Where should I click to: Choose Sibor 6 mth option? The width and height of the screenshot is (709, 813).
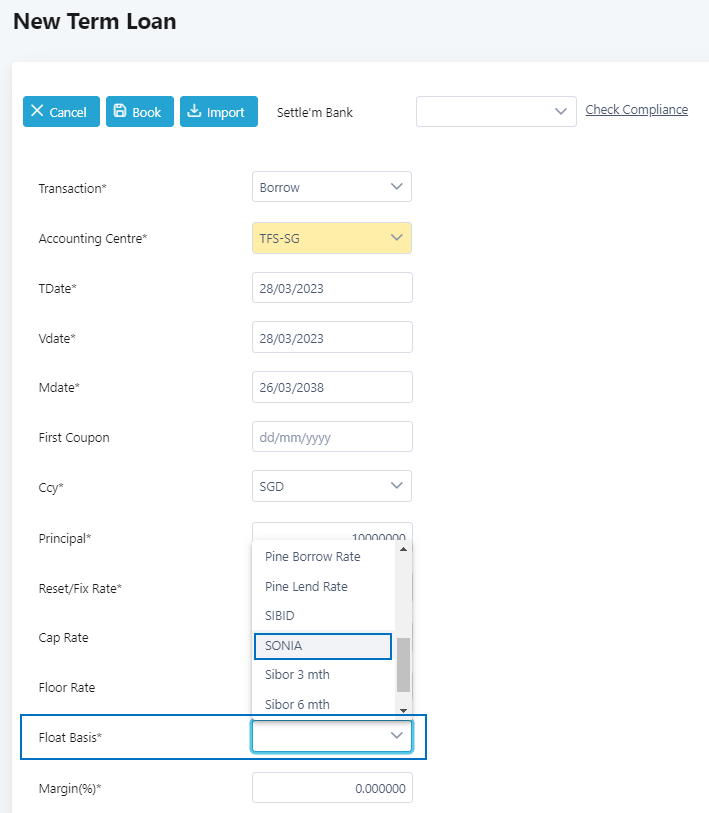(x=297, y=704)
